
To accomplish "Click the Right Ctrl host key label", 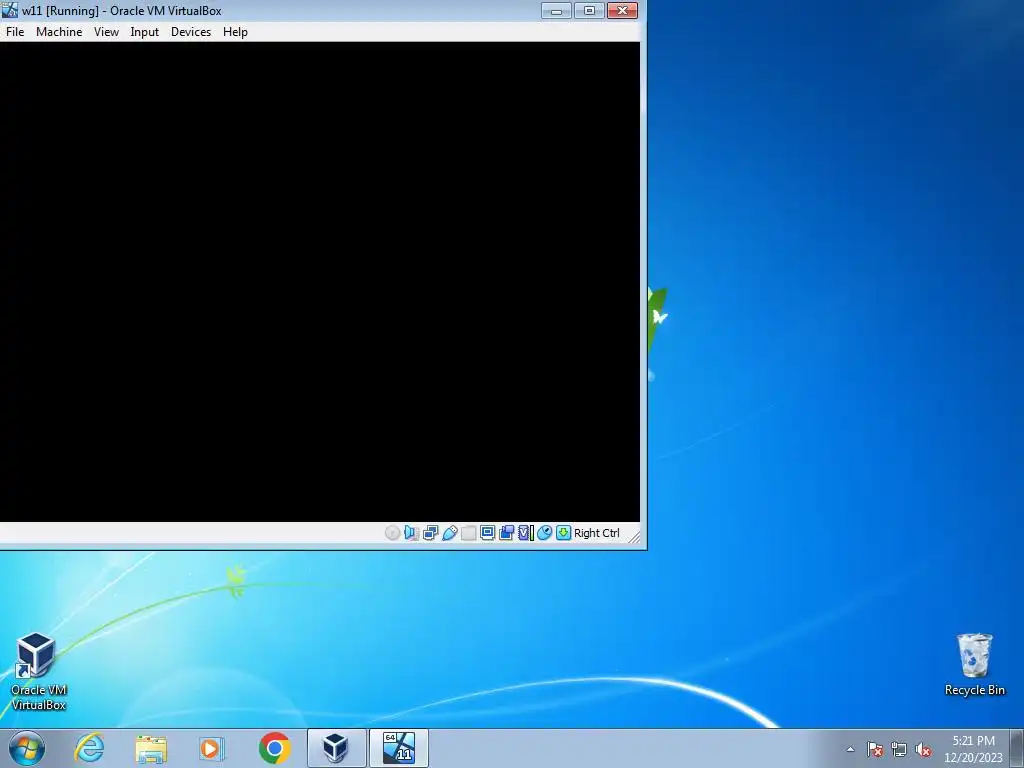I will pyautogui.click(x=597, y=533).
